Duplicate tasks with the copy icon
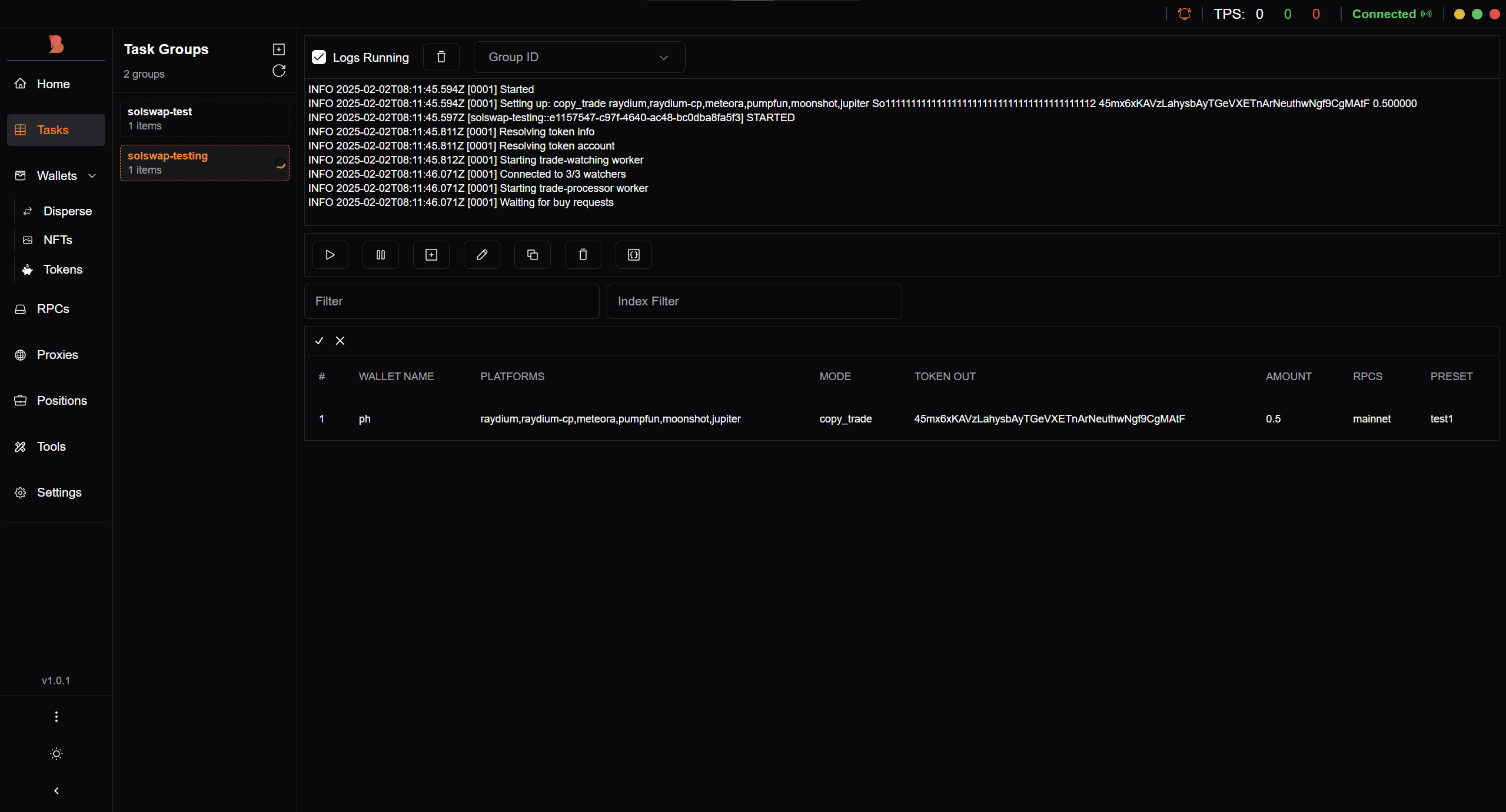 pyautogui.click(x=532, y=255)
